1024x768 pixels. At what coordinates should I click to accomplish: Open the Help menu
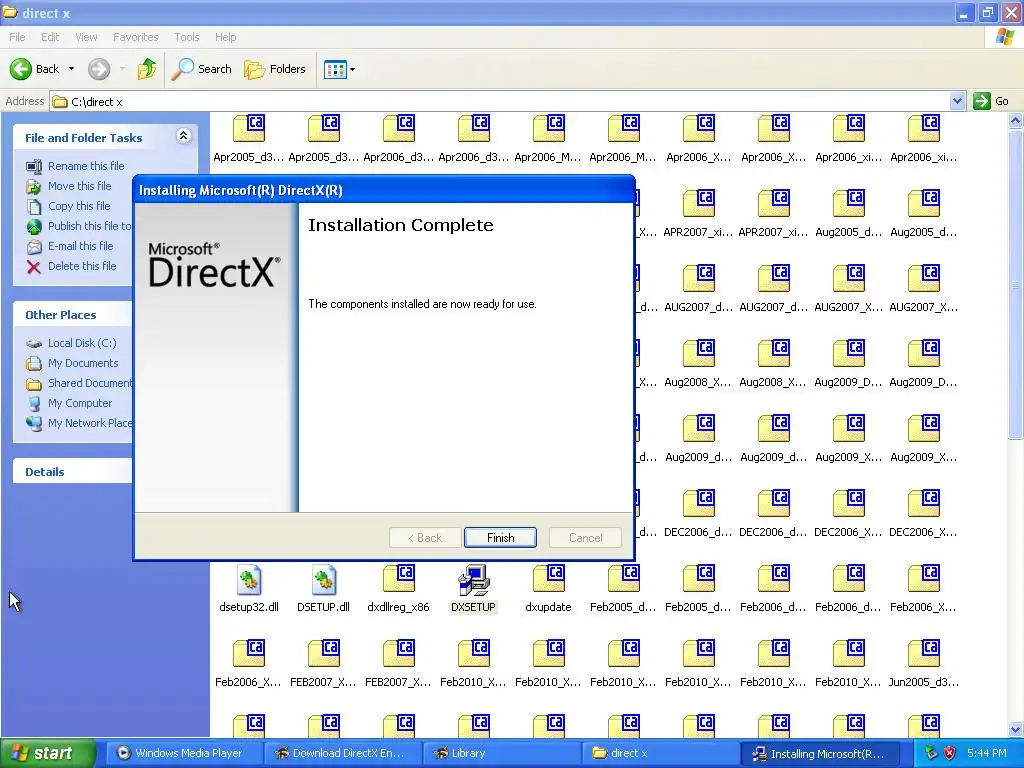pos(225,37)
